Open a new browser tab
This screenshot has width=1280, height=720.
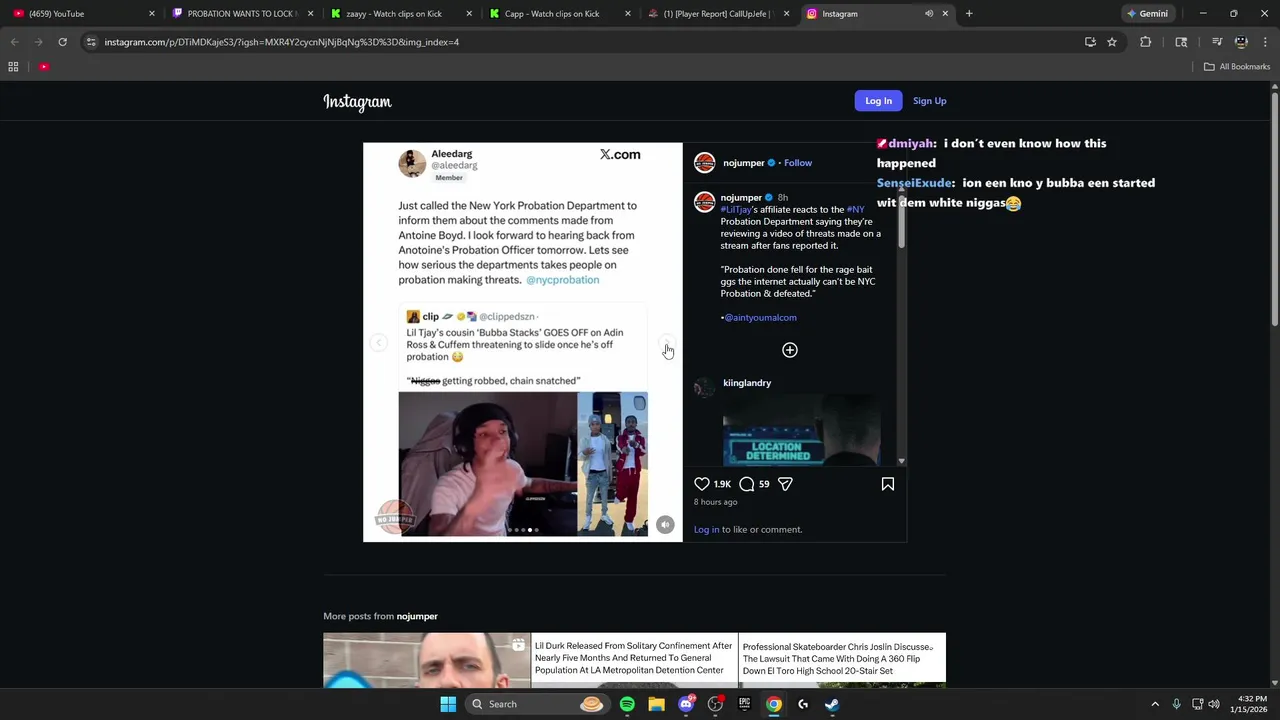[969, 14]
